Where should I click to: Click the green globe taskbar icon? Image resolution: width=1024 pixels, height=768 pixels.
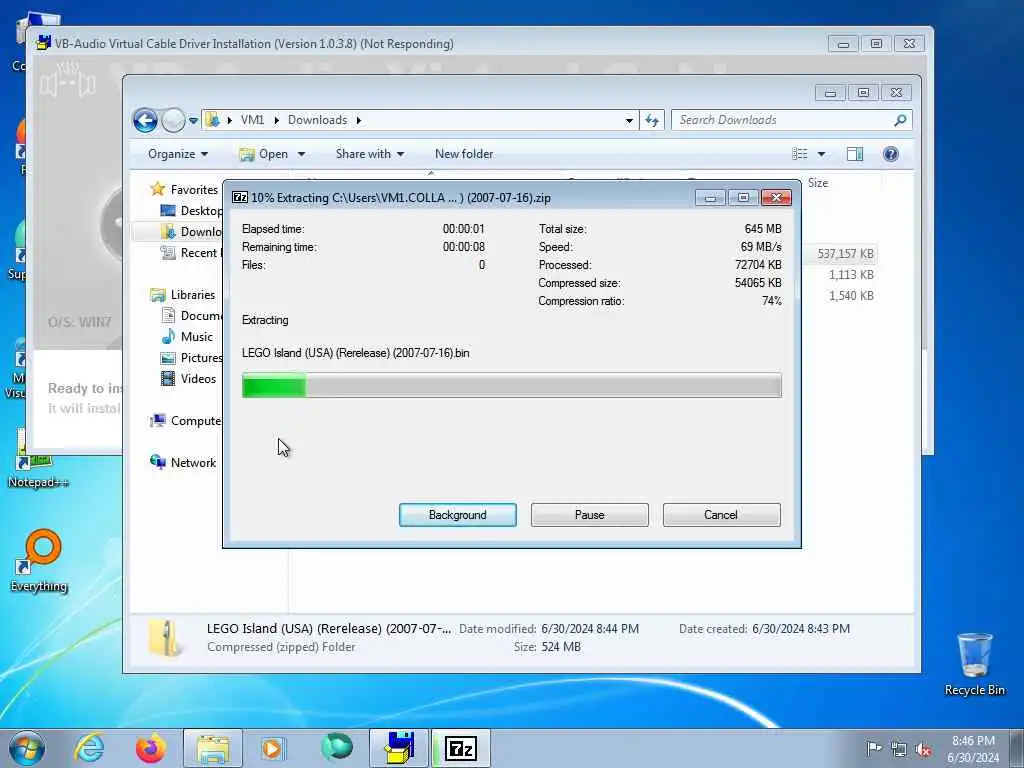(x=336, y=748)
